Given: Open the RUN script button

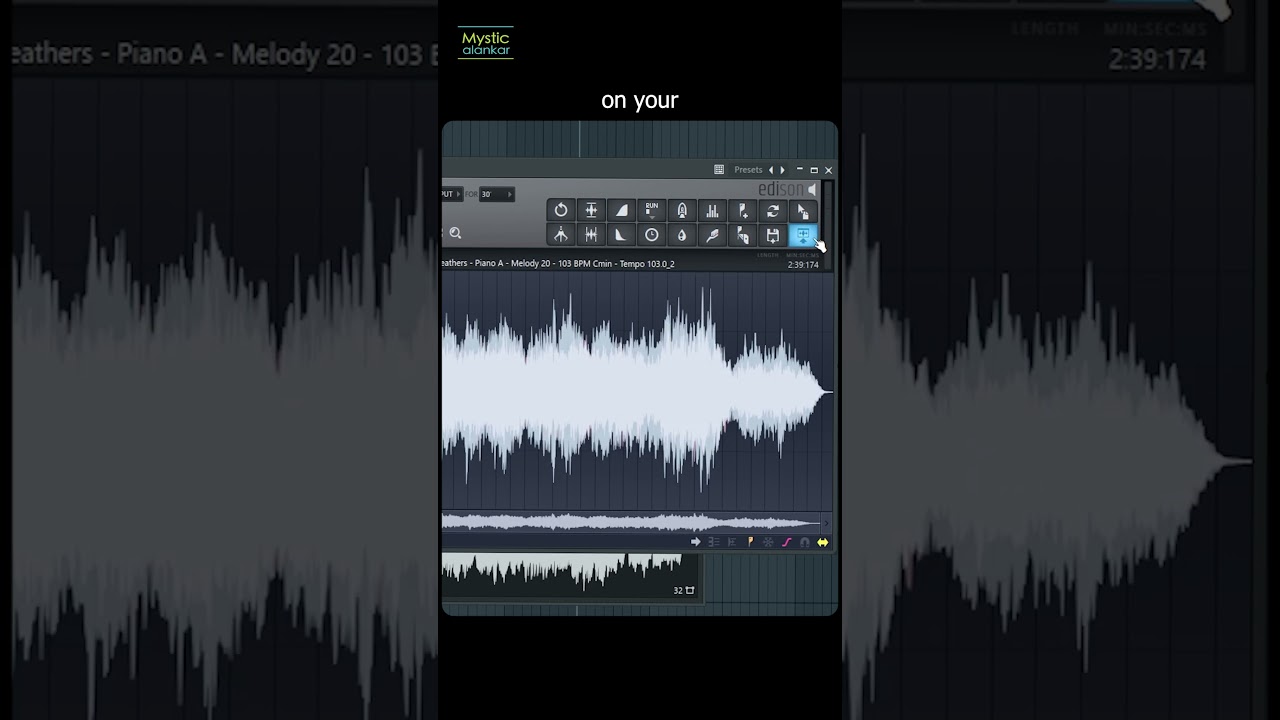Looking at the screenshot, I should pos(652,210).
